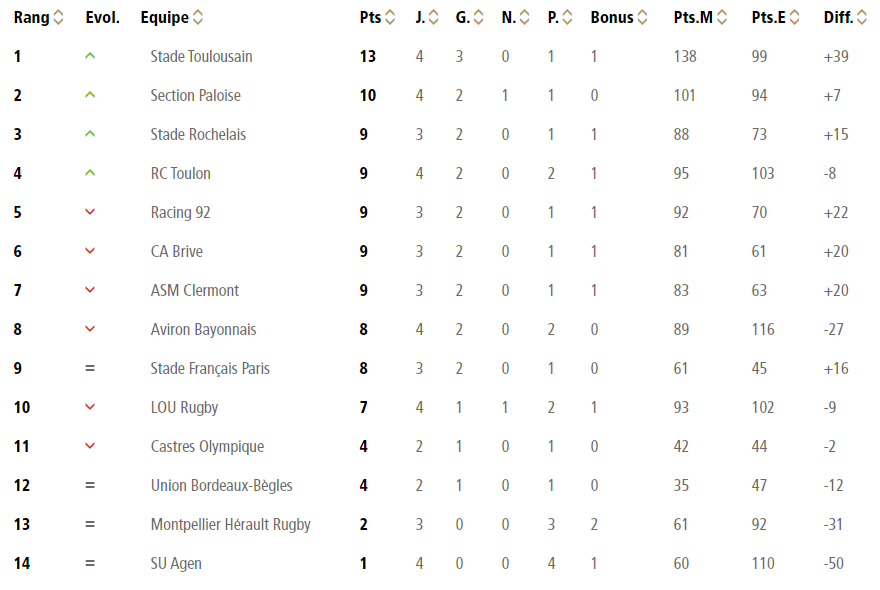Open Stade Toulousain team link
The height and width of the screenshot is (590, 880).
201,57
